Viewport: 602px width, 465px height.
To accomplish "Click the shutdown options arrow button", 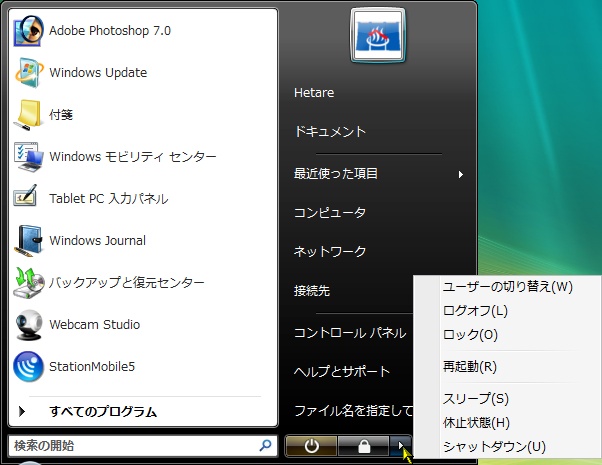I will 400,446.
